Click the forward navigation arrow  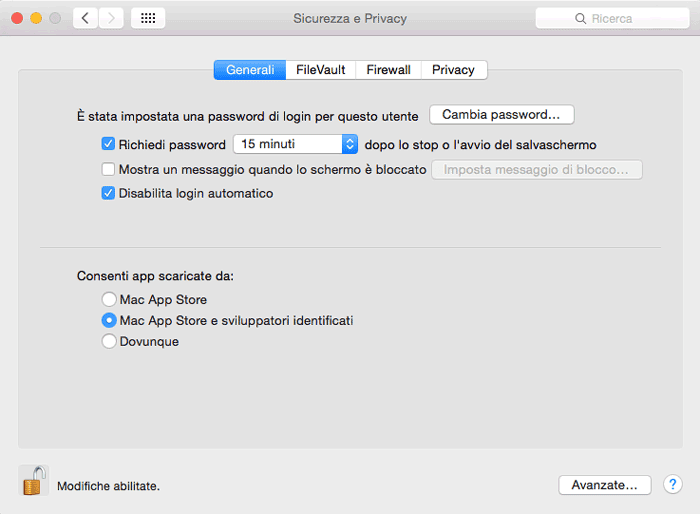click(111, 18)
